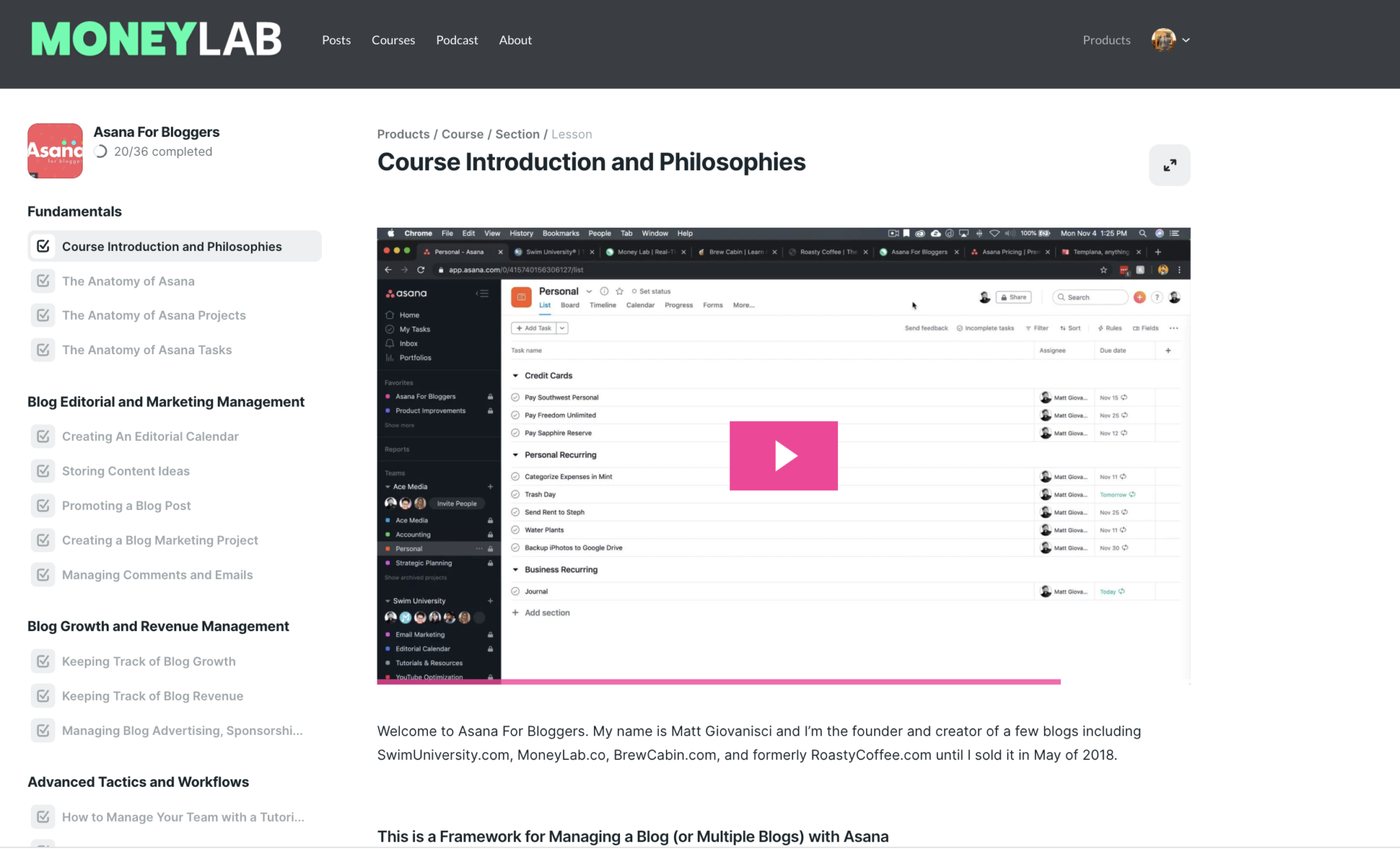The height and width of the screenshot is (849, 1400).
Task: Open the Section breadcrumb link
Action: coord(517,134)
